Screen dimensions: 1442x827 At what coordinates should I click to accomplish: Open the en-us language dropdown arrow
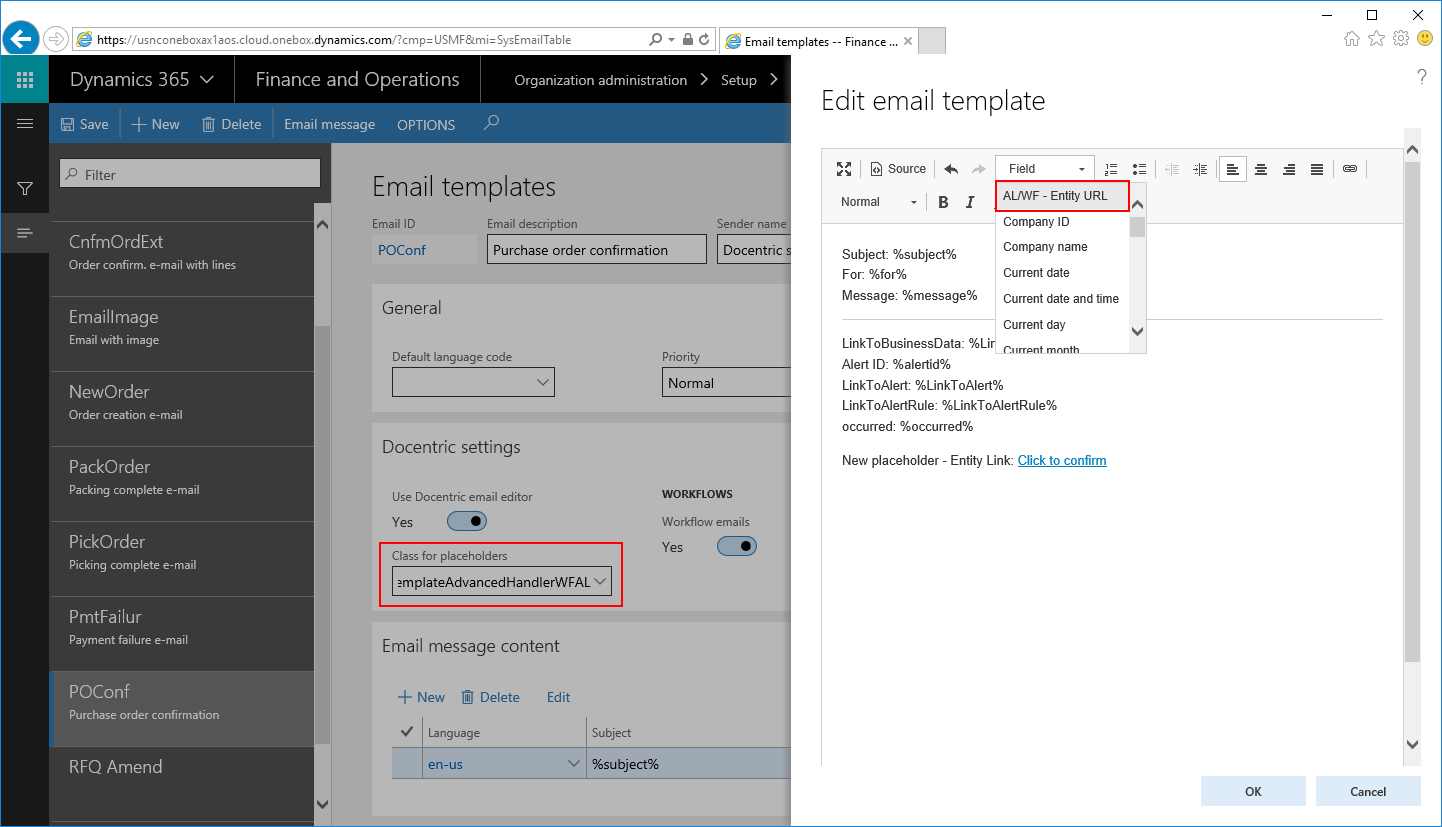tap(574, 764)
